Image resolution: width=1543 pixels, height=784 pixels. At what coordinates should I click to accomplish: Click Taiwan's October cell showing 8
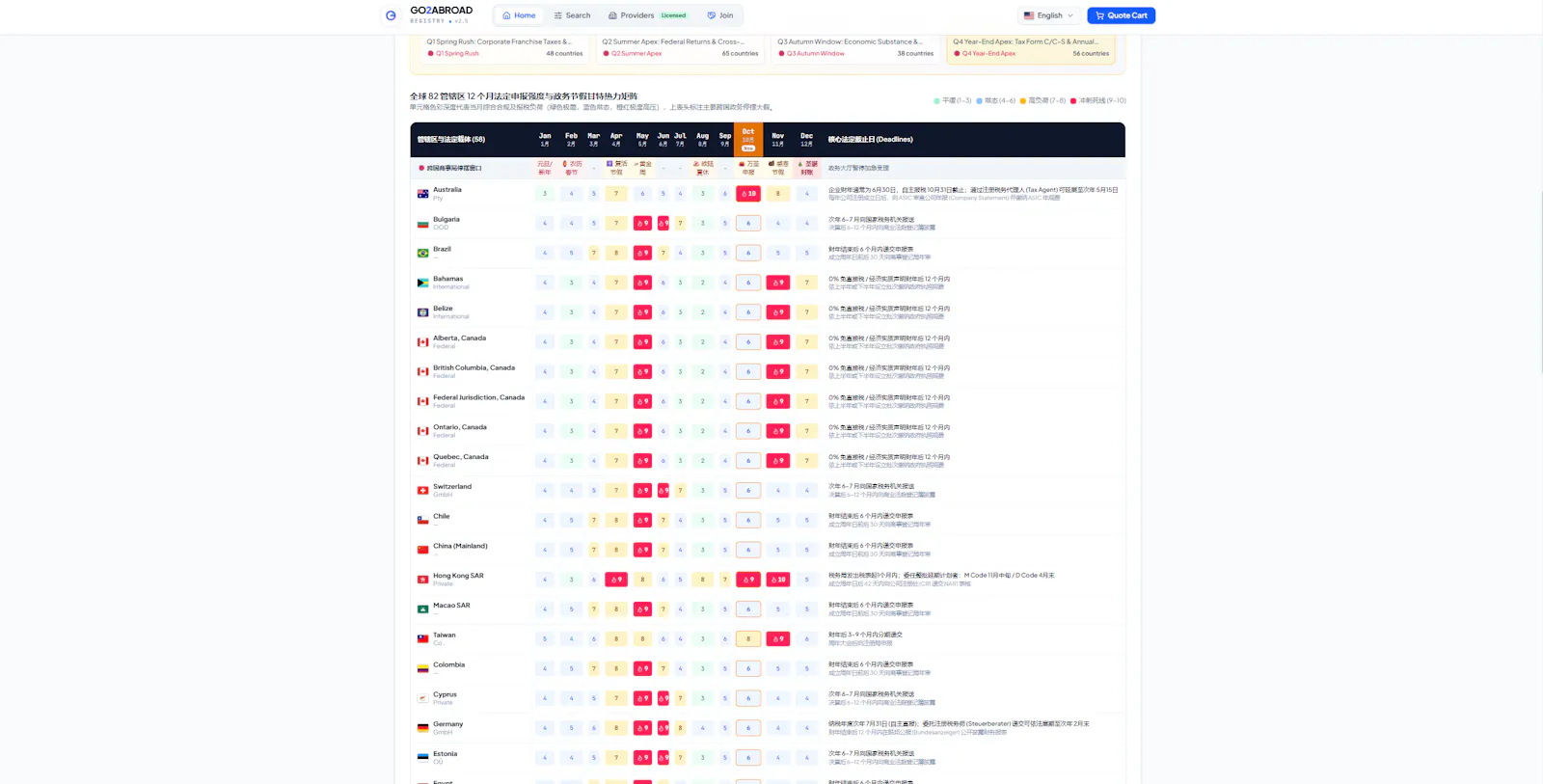coord(748,638)
